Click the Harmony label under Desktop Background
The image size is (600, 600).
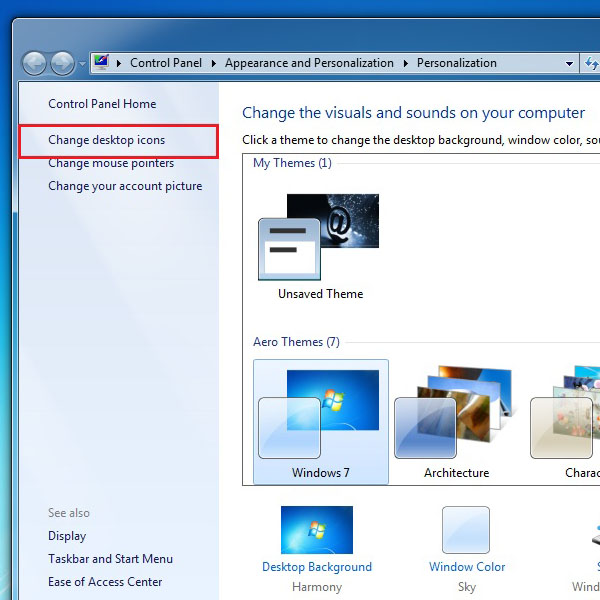pyautogui.click(x=317, y=587)
